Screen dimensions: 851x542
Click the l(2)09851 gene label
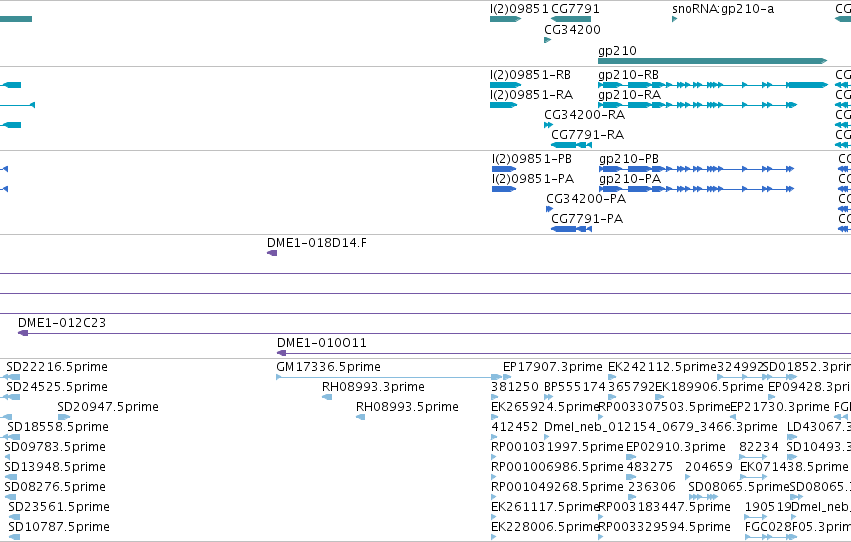point(519,9)
